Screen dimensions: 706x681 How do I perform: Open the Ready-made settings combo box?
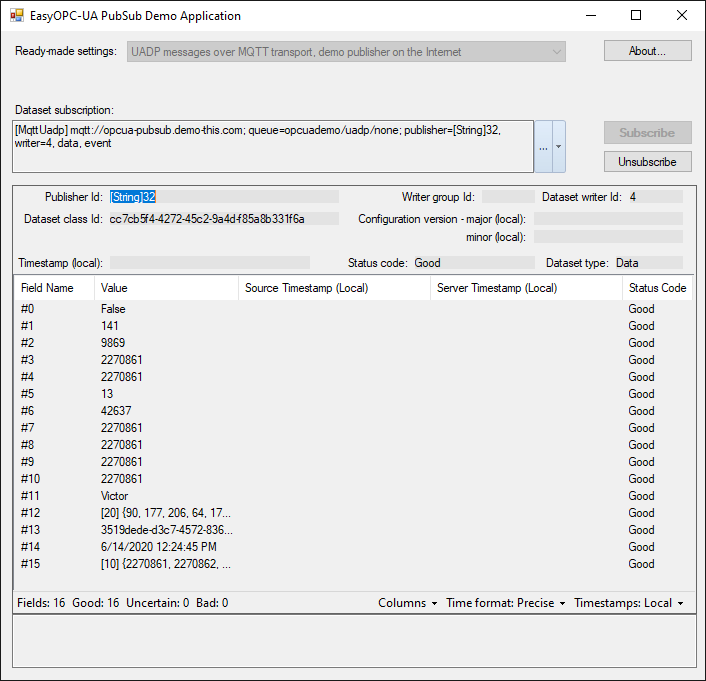pyautogui.click(x=346, y=52)
